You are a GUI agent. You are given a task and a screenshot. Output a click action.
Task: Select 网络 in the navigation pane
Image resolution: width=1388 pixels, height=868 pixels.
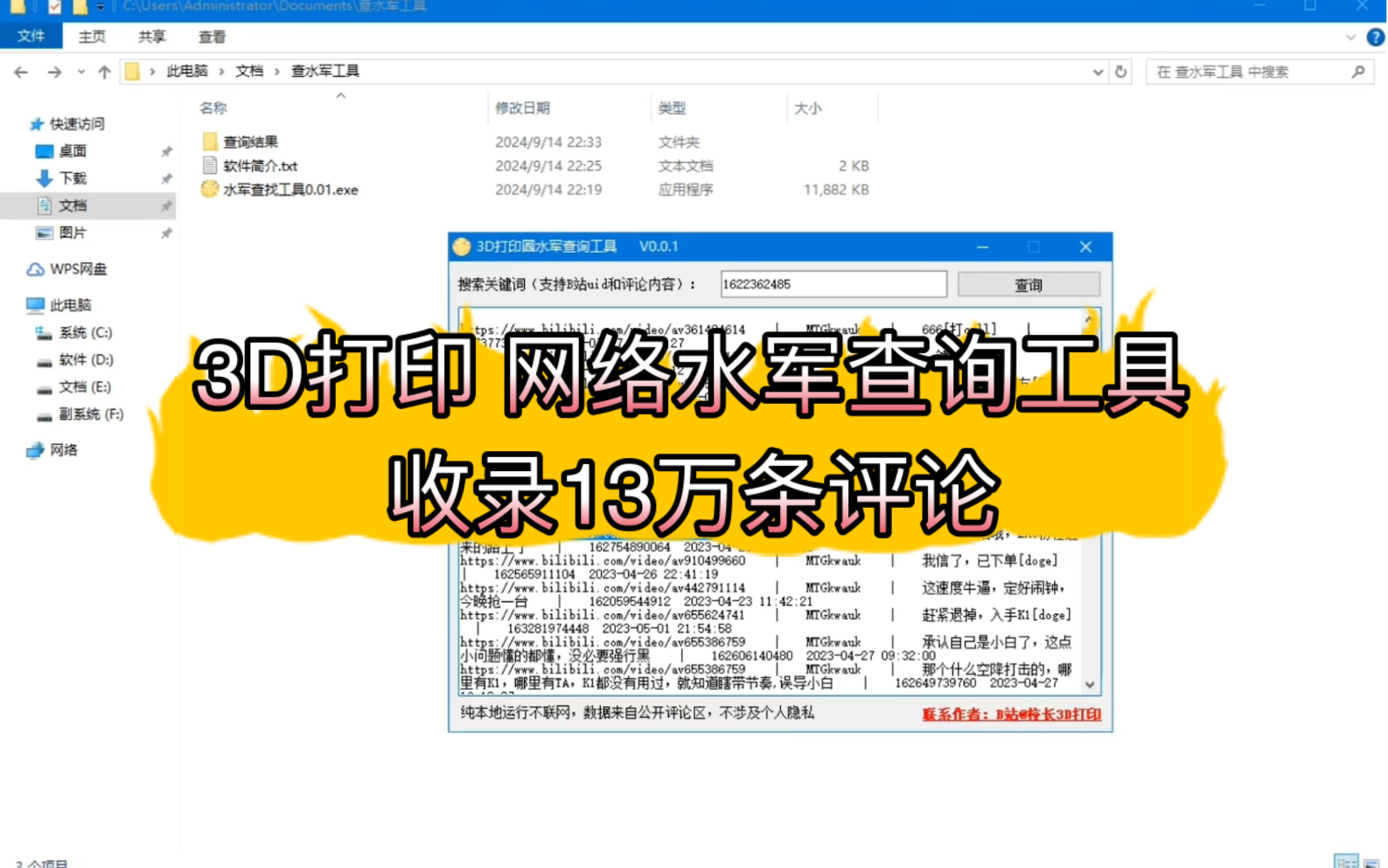[x=63, y=449]
